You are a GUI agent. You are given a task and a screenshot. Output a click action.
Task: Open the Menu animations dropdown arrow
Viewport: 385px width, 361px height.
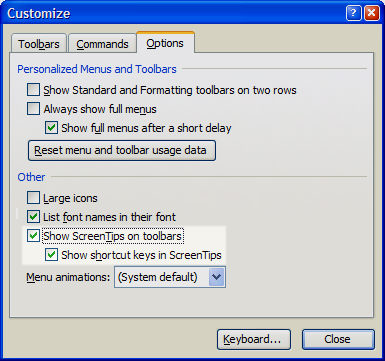(217, 277)
